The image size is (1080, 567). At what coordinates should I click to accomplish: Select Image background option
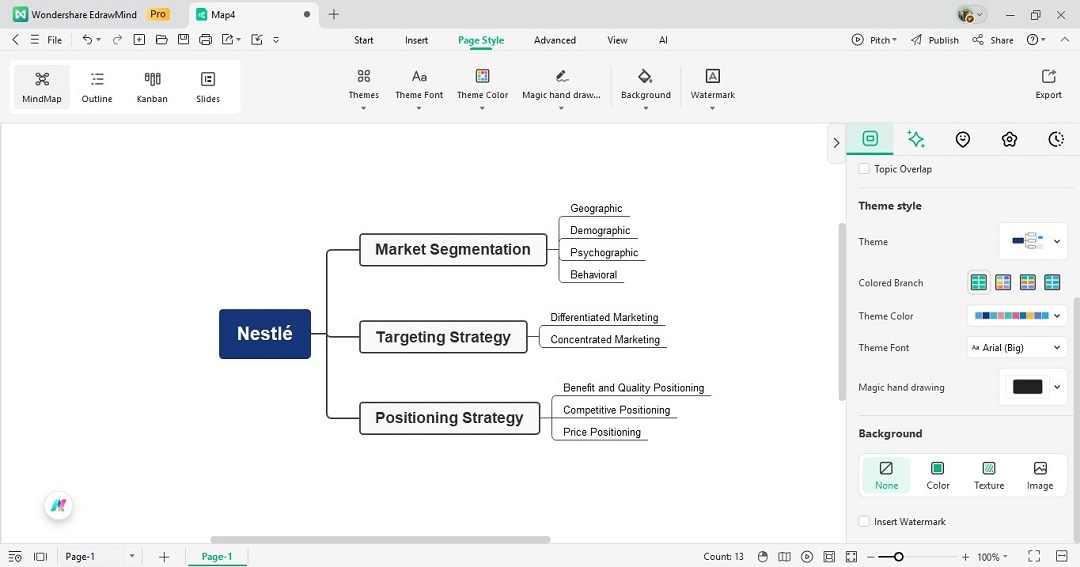1040,475
